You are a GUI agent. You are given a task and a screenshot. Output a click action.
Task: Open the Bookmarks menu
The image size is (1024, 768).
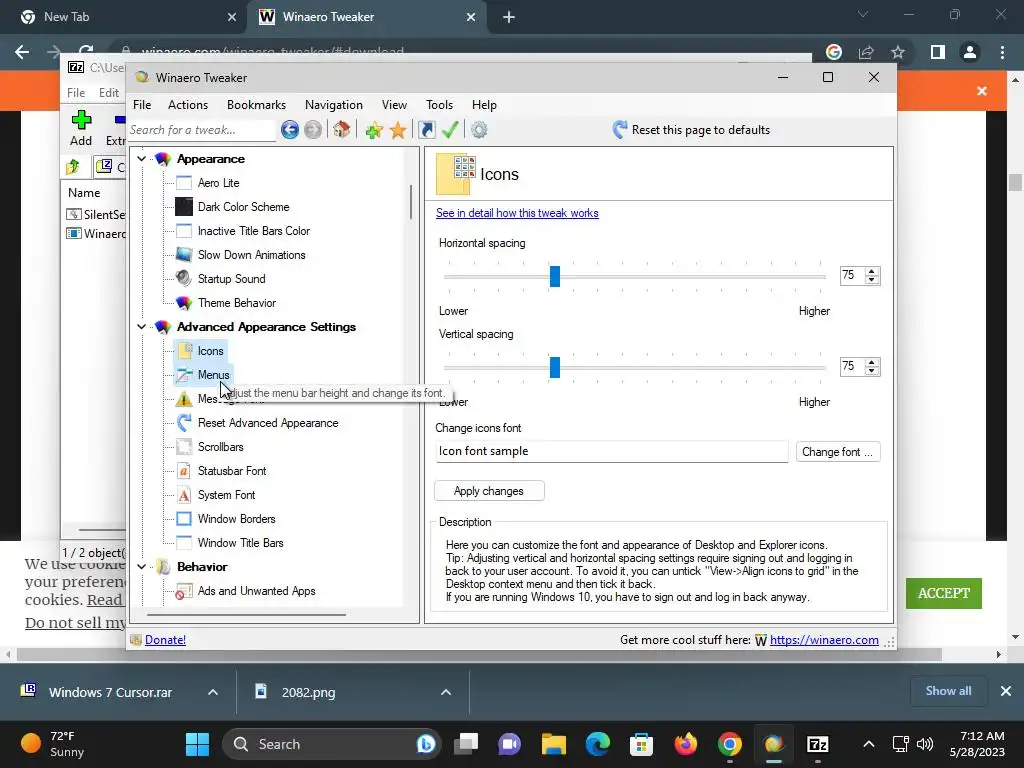coord(256,105)
